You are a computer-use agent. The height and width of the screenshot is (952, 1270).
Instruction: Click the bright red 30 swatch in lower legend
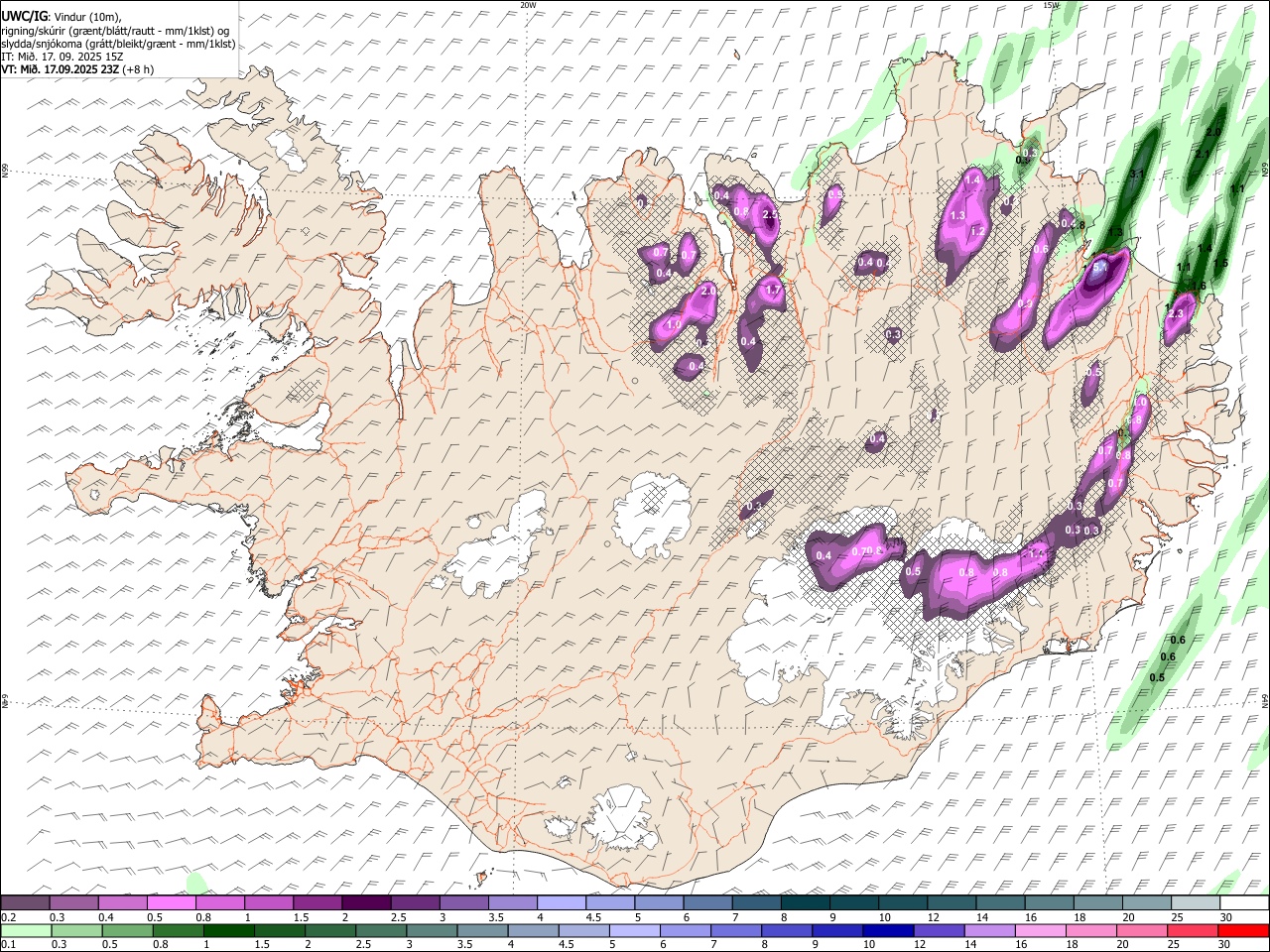pyautogui.click(x=1243, y=930)
